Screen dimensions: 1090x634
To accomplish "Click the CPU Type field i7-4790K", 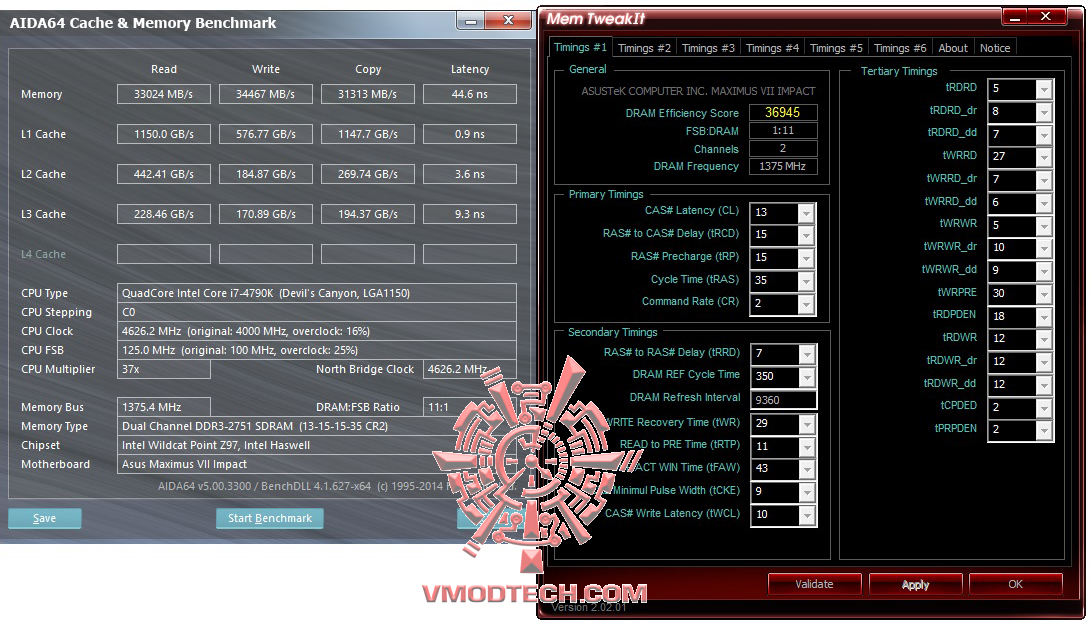I will coord(317,293).
